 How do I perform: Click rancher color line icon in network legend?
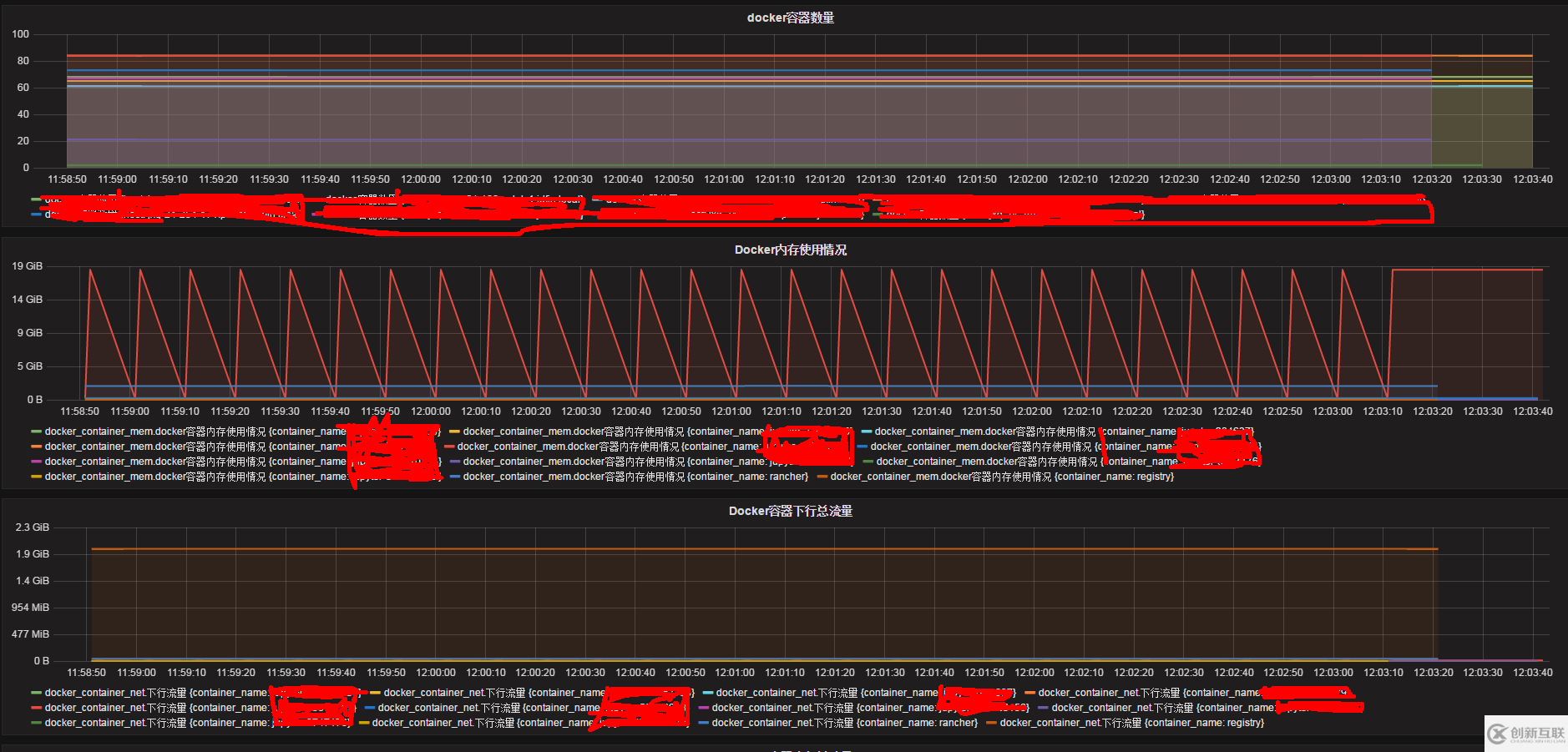pyautogui.click(x=704, y=723)
